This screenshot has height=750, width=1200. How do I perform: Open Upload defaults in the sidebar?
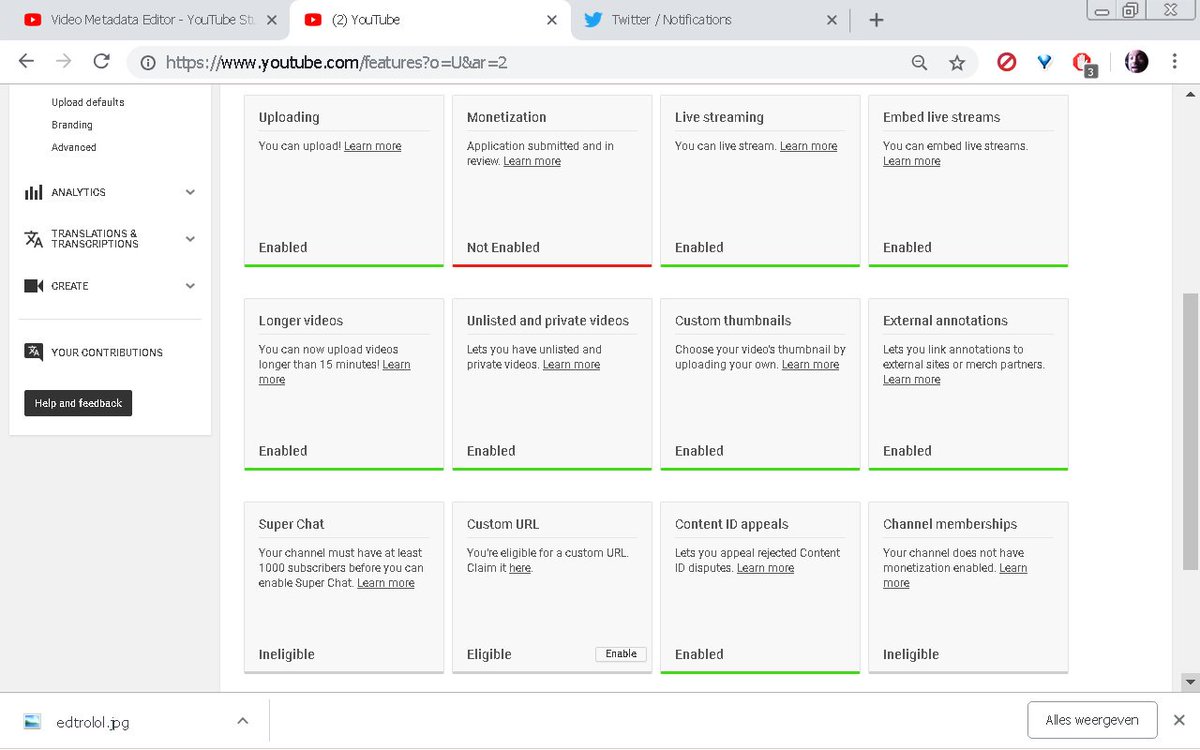point(88,102)
